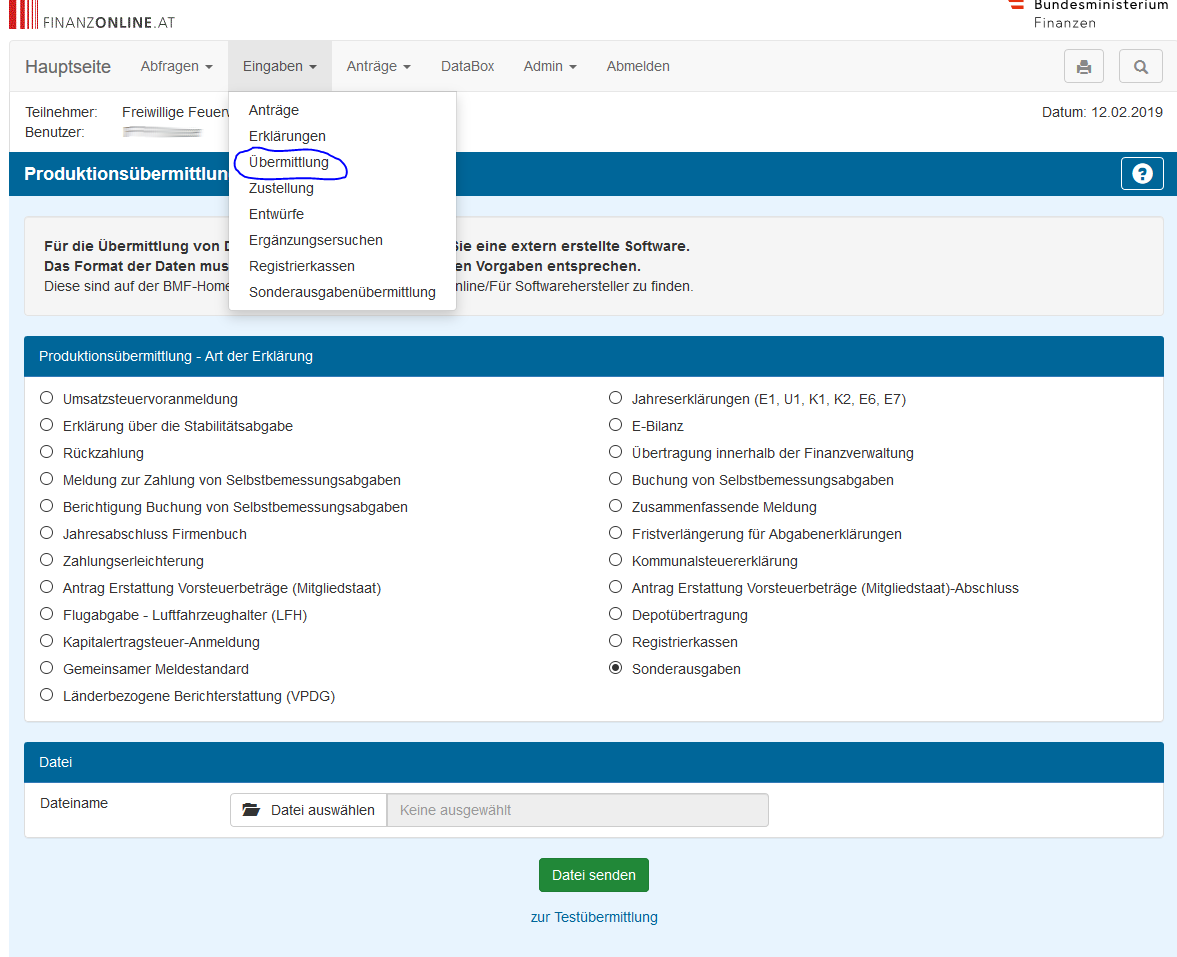
Task: Click the Keine ausgewählt filename field
Action: pos(577,810)
